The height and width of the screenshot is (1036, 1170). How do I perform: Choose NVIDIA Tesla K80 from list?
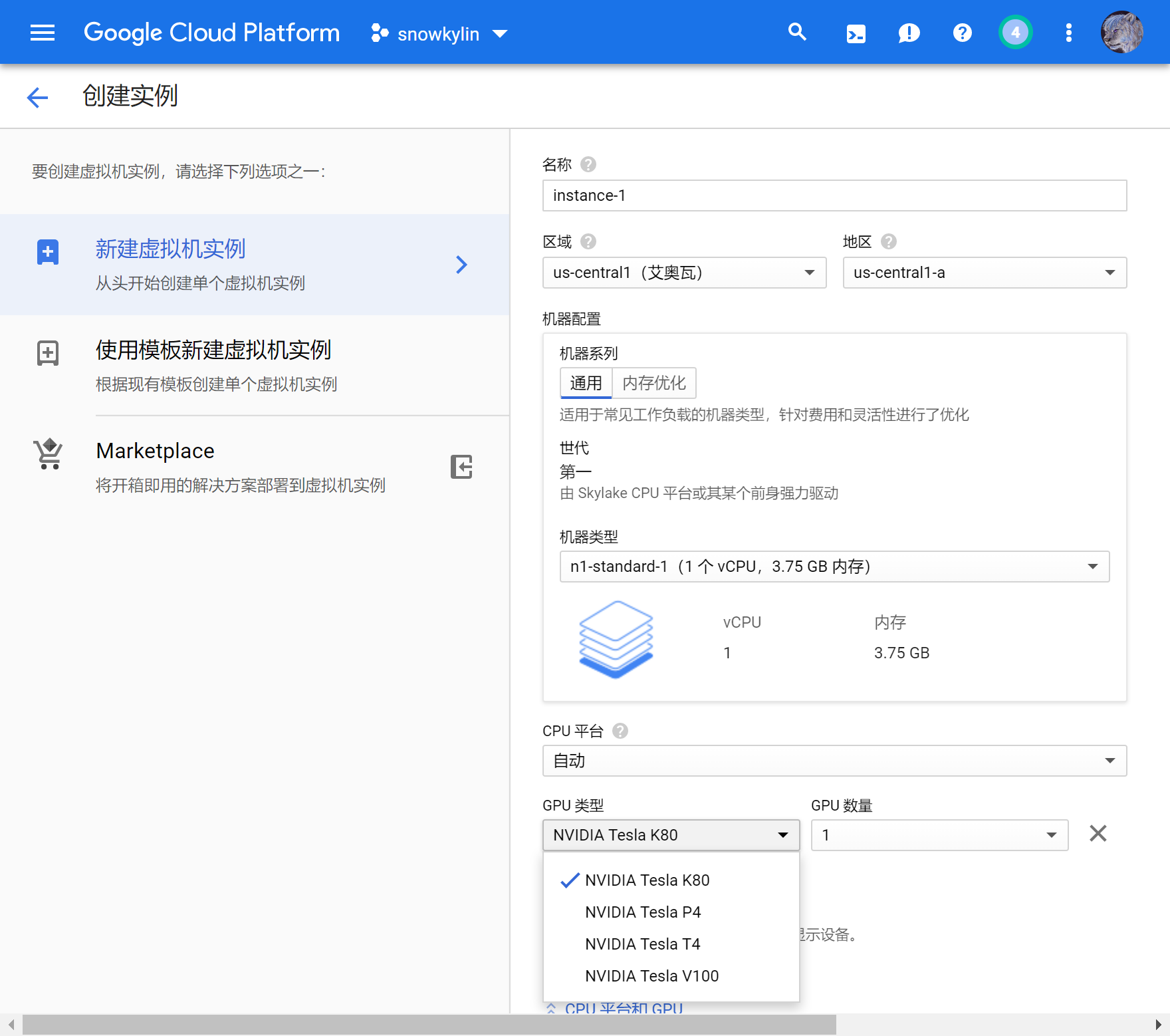click(x=671, y=880)
